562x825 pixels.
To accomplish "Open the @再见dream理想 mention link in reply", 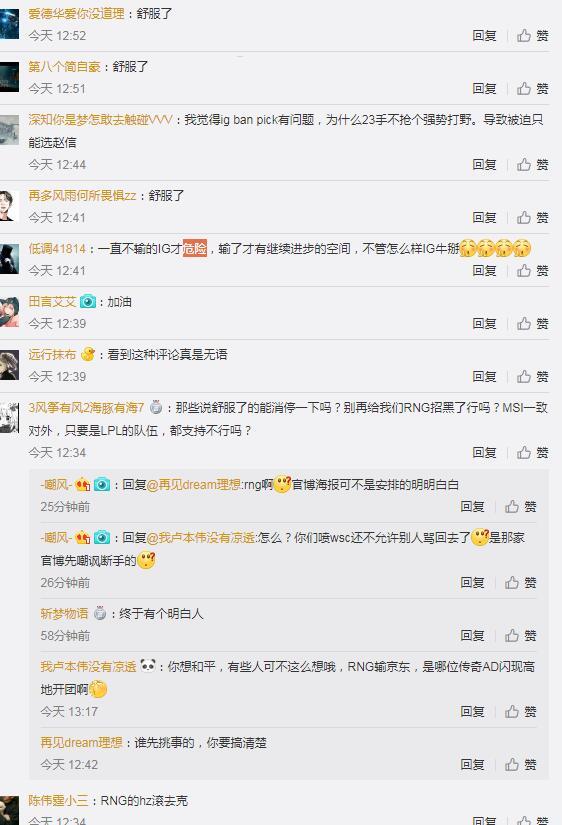I will click(x=193, y=485).
